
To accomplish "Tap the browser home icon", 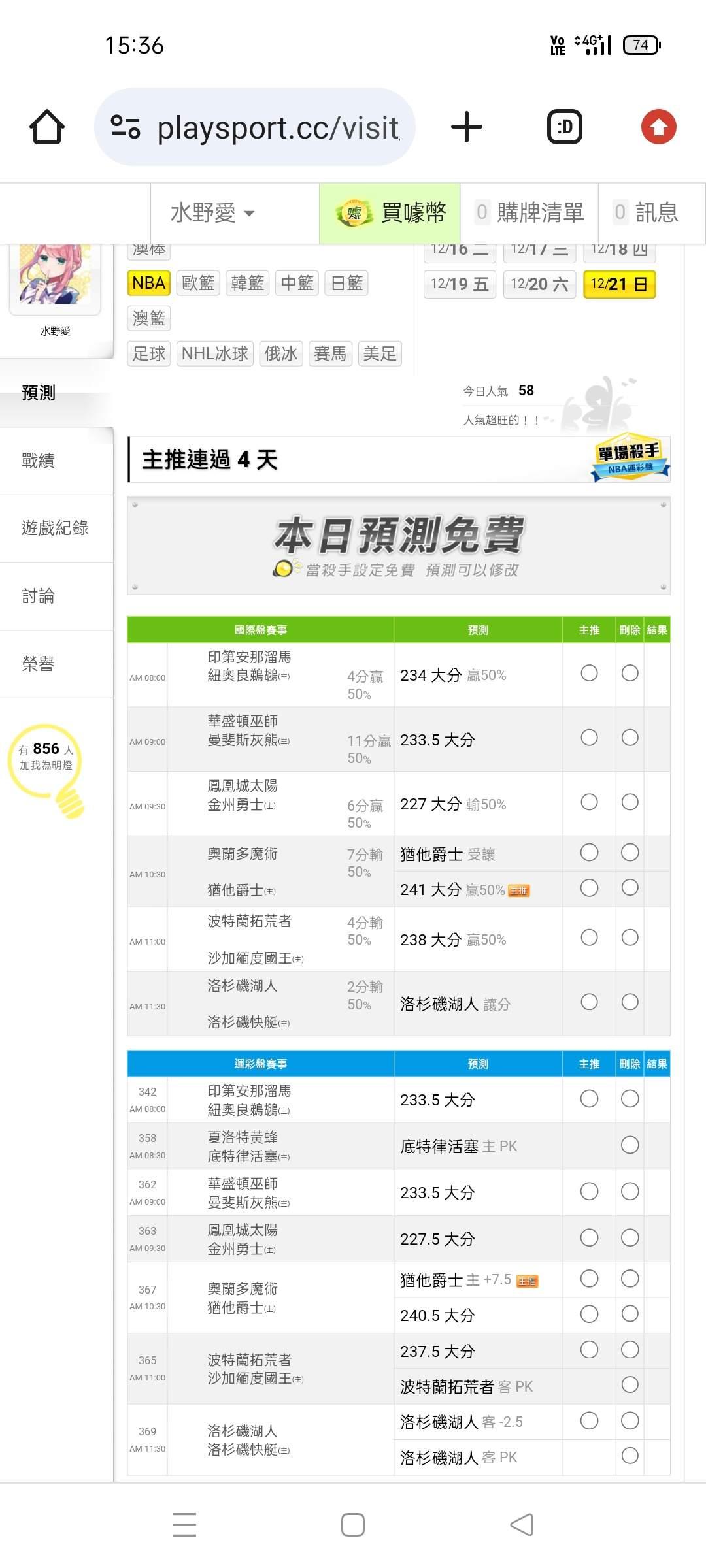I will coord(47,127).
